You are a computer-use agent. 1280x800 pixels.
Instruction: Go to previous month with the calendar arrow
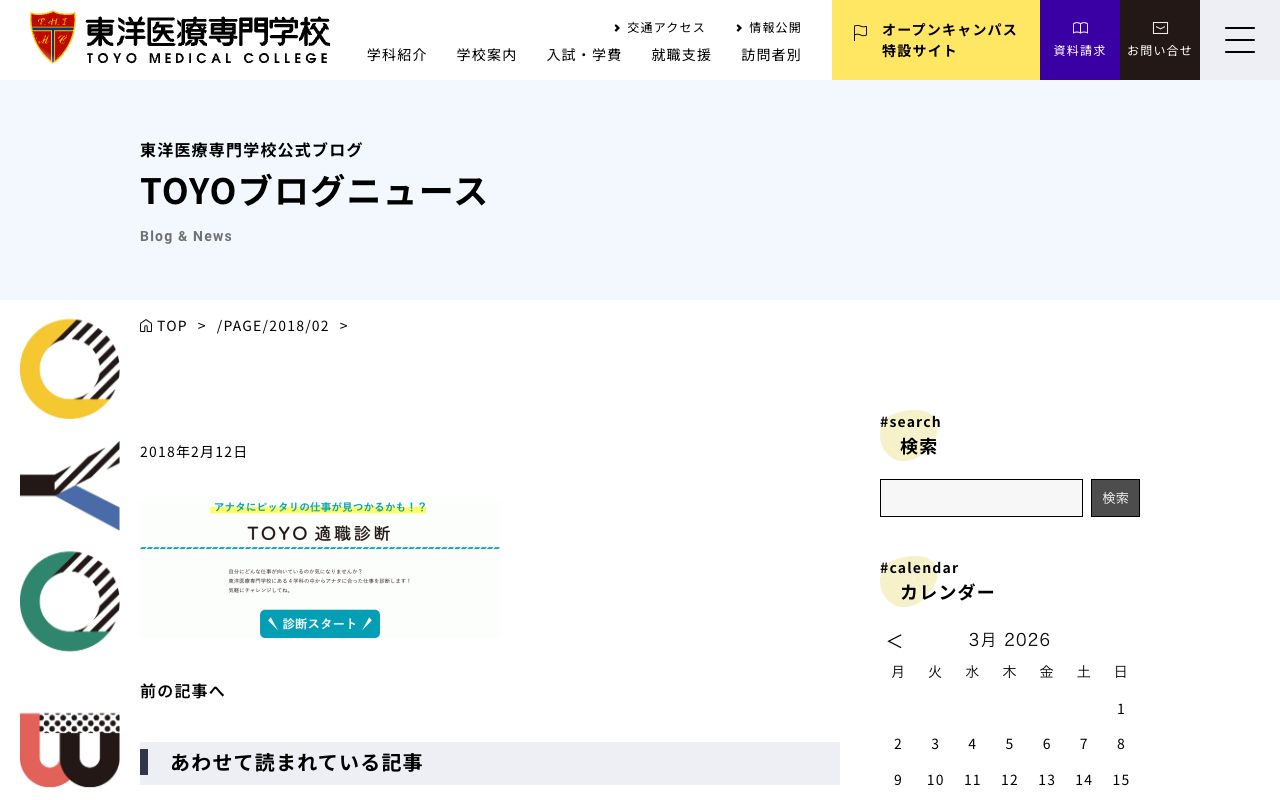pyautogui.click(x=894, y=641)
